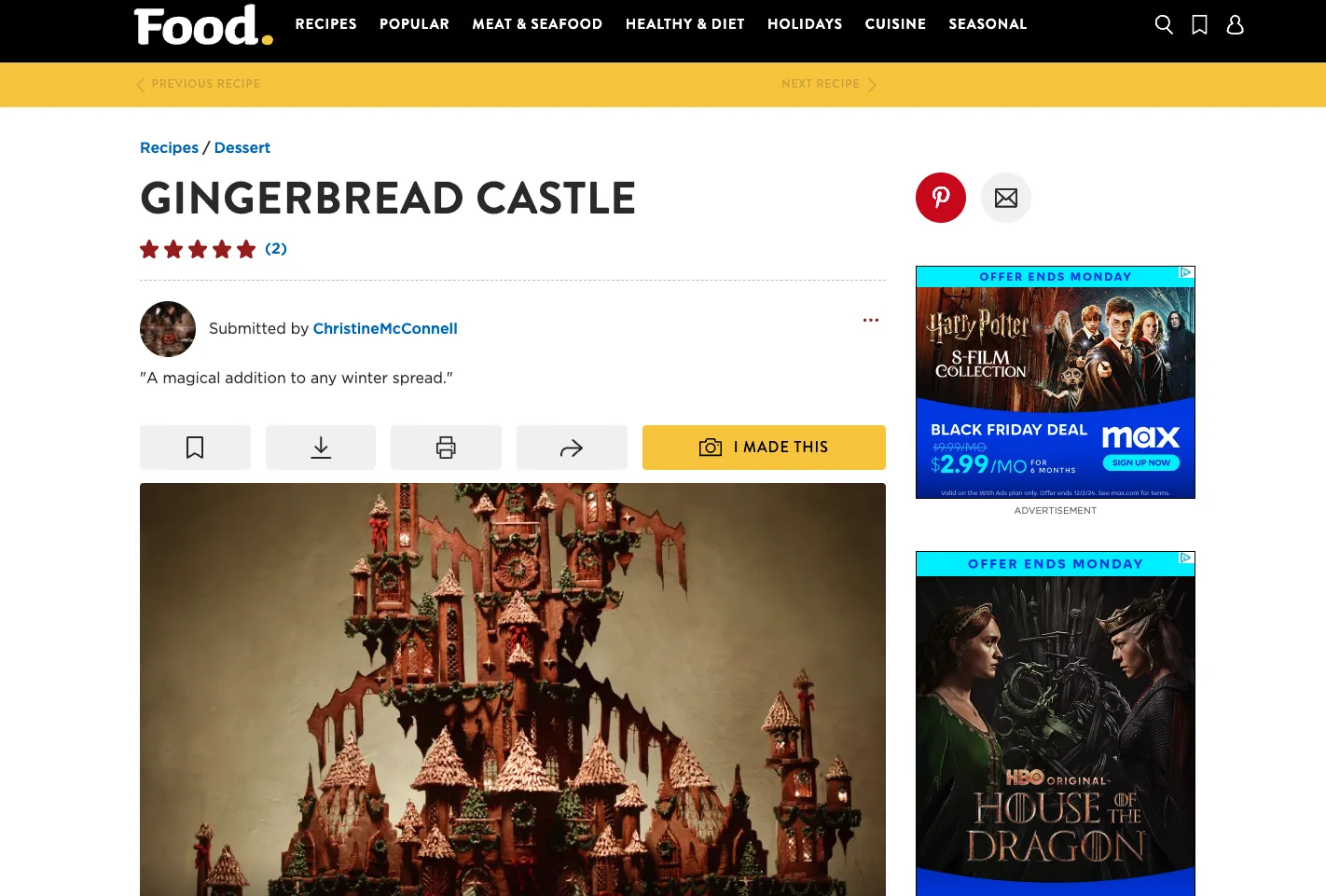Open the Holidays menu
The width and height of the screenshot is (1326, 896).
click(805, 24)
